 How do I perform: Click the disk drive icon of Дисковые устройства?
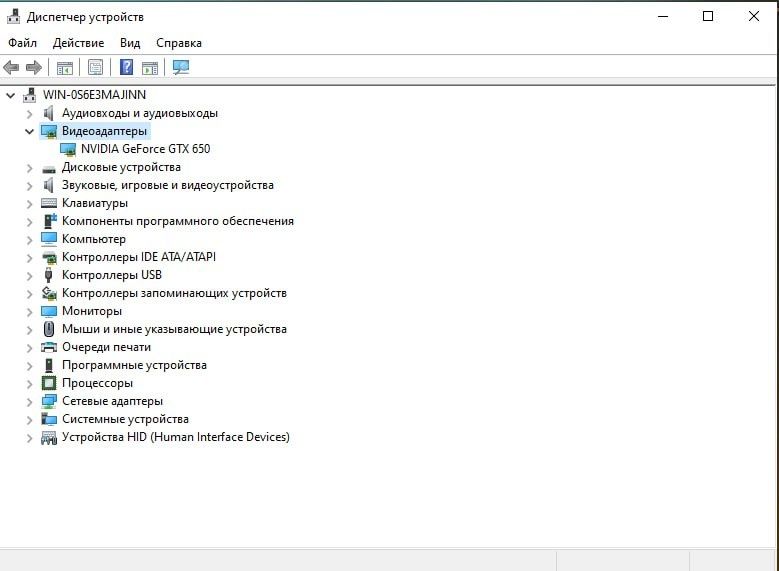point(49,168)
